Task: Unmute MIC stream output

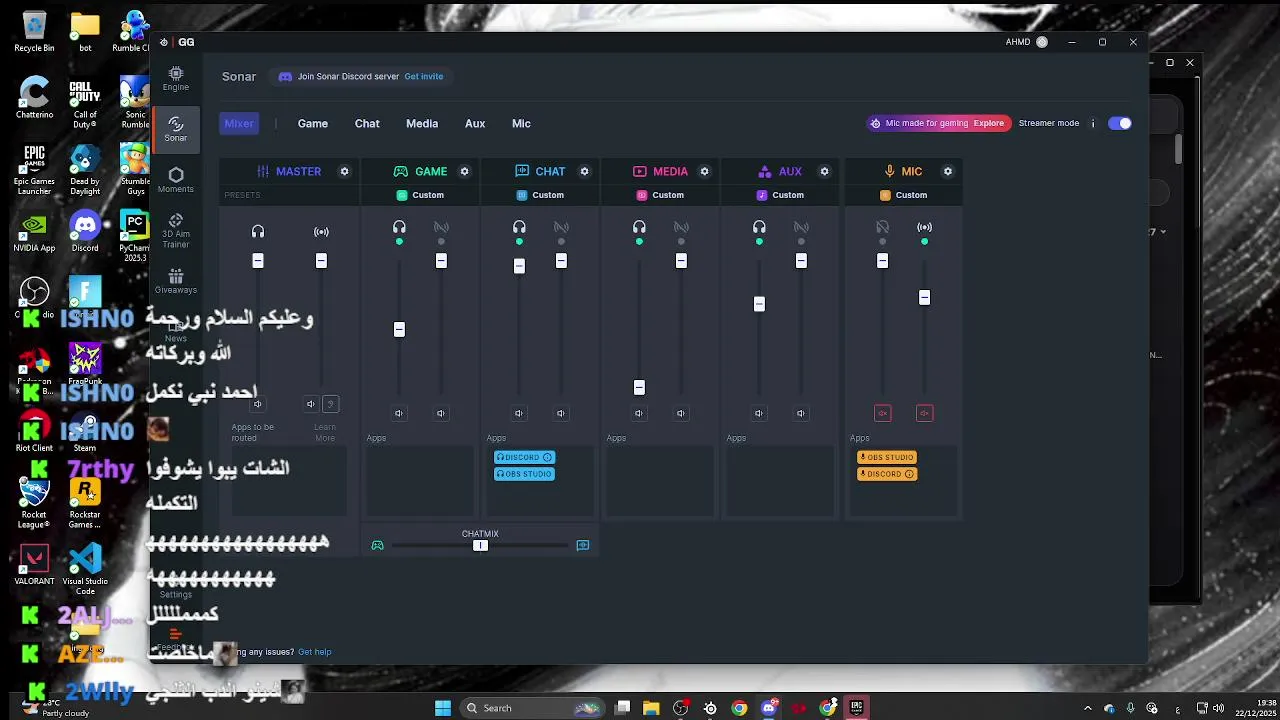Action: (924, 413)
